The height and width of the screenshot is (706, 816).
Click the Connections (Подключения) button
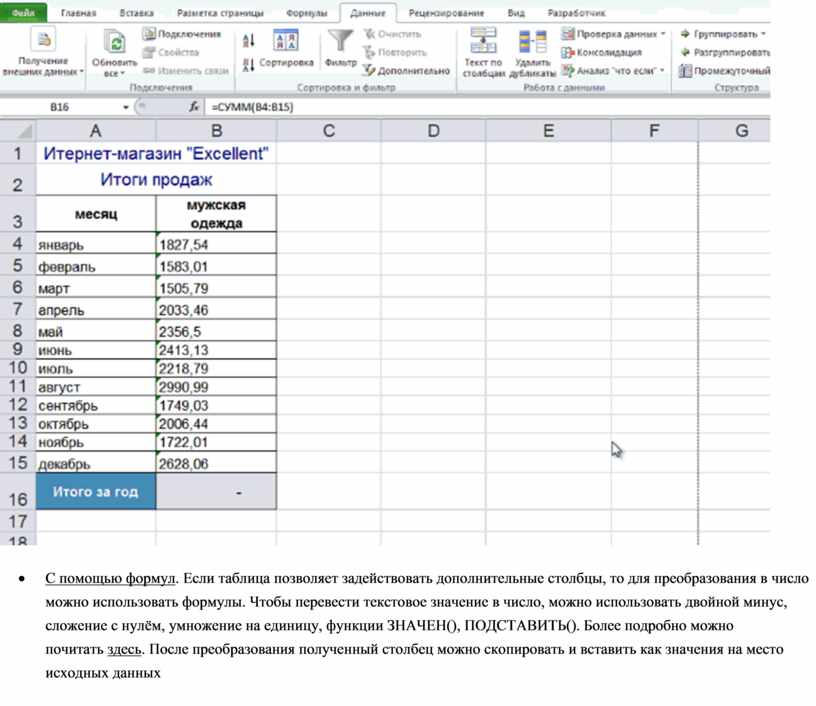click(x=181, y=34)
